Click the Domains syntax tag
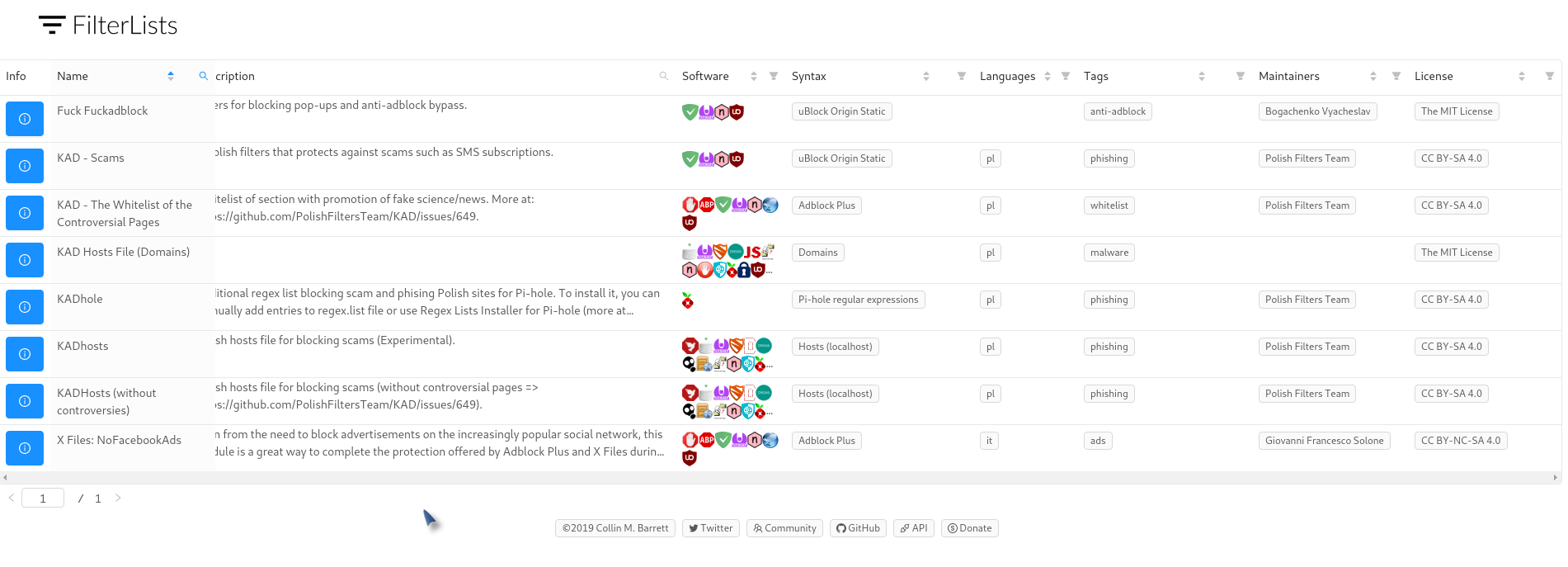This screenshot has height=567, width=1568. pyautogui.click(x=817, y=253)
